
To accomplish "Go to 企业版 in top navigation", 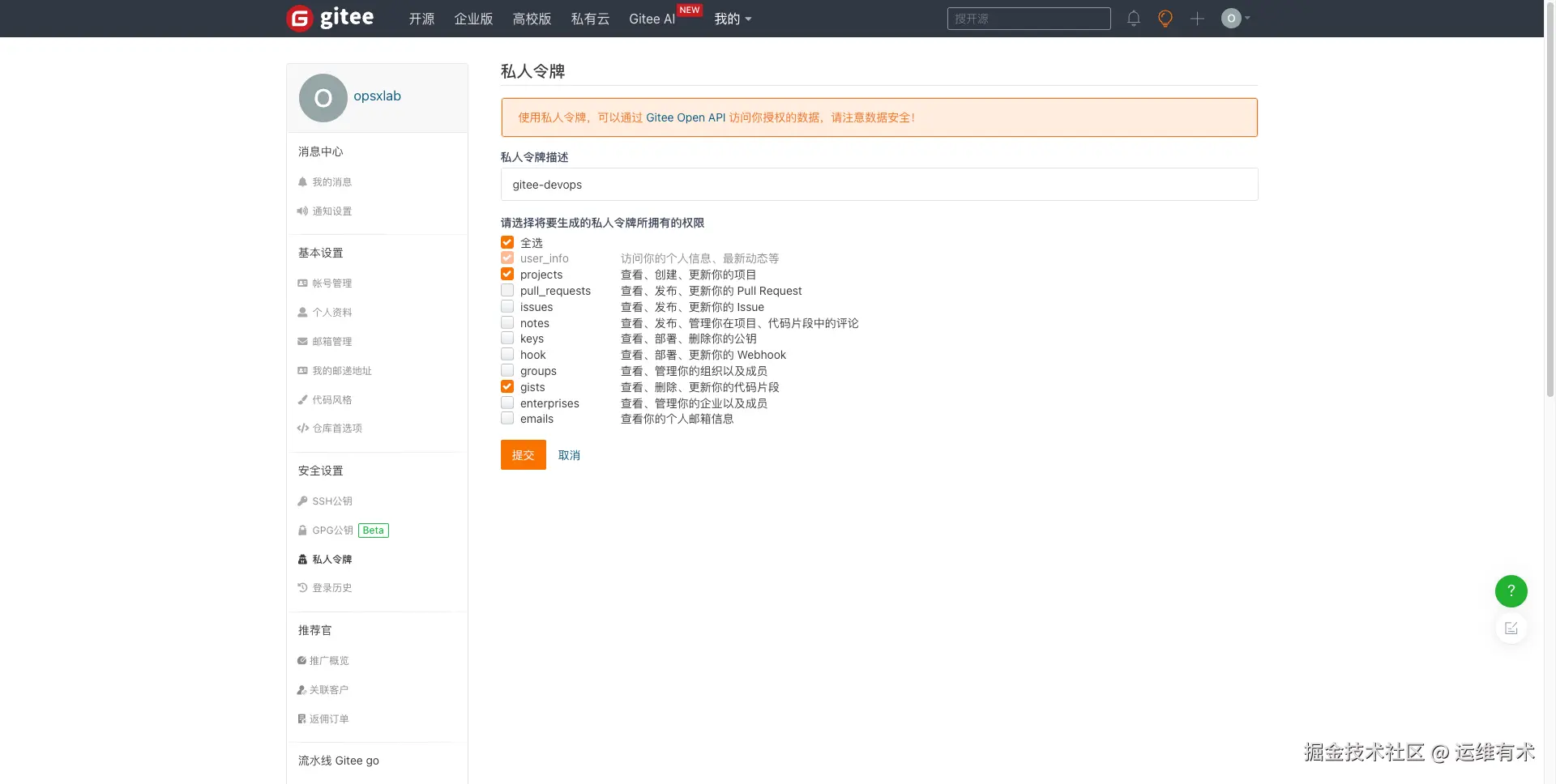I will [473, 19].
